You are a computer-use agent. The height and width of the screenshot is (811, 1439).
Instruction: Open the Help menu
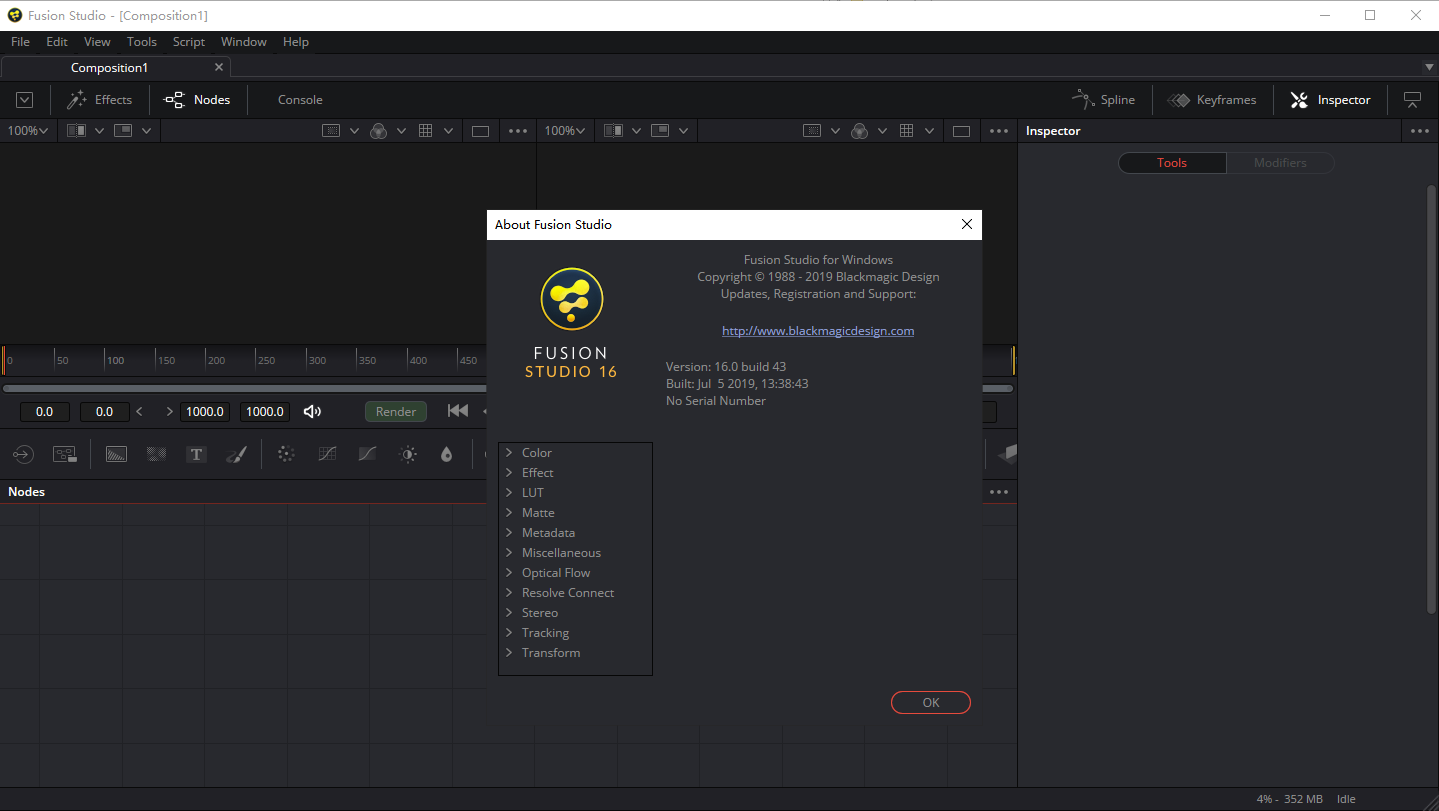(x=296, y=42)
